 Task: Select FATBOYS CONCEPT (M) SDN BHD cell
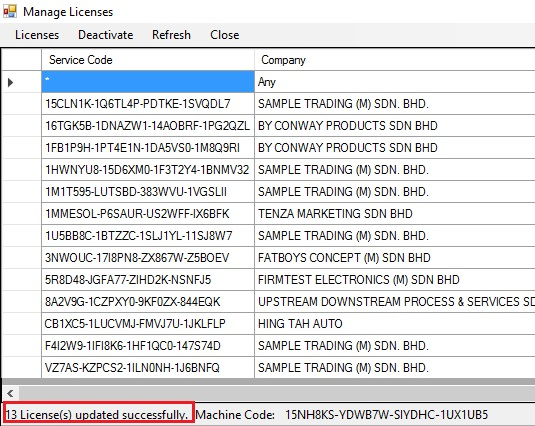coord(395,258)
